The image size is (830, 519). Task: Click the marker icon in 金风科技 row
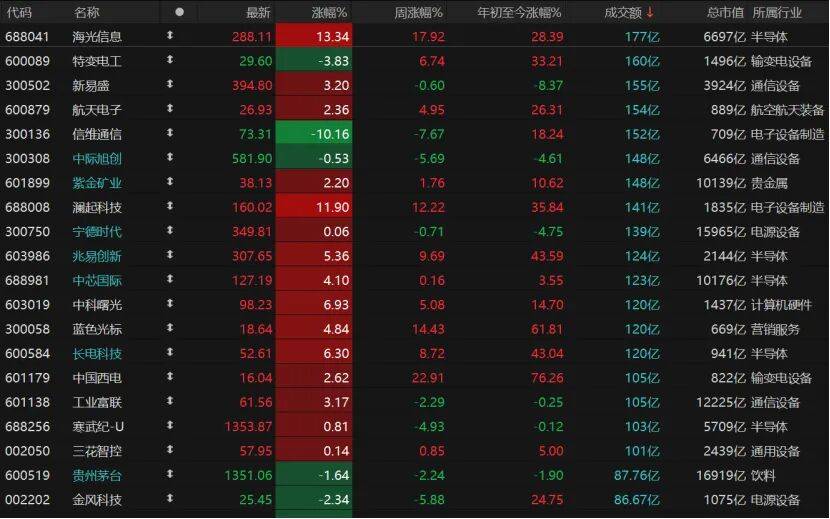(x=170, y=499)
